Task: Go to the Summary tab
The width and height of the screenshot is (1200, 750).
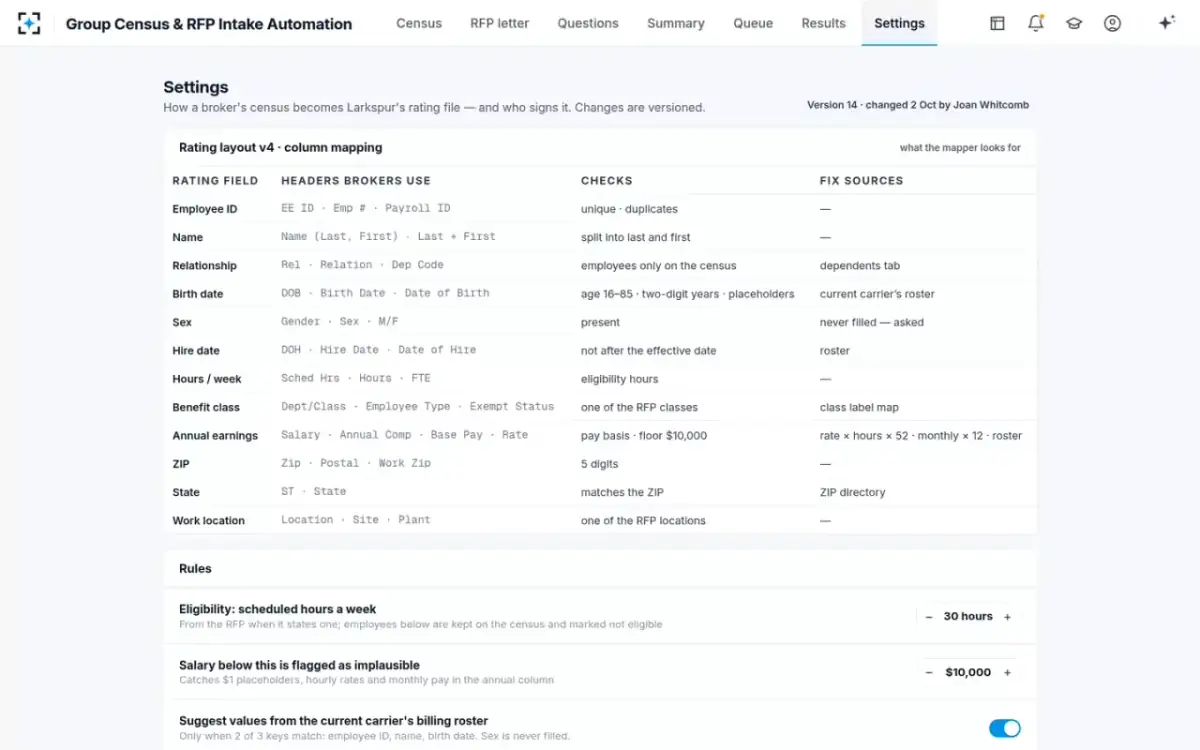Action: (676, 23)
